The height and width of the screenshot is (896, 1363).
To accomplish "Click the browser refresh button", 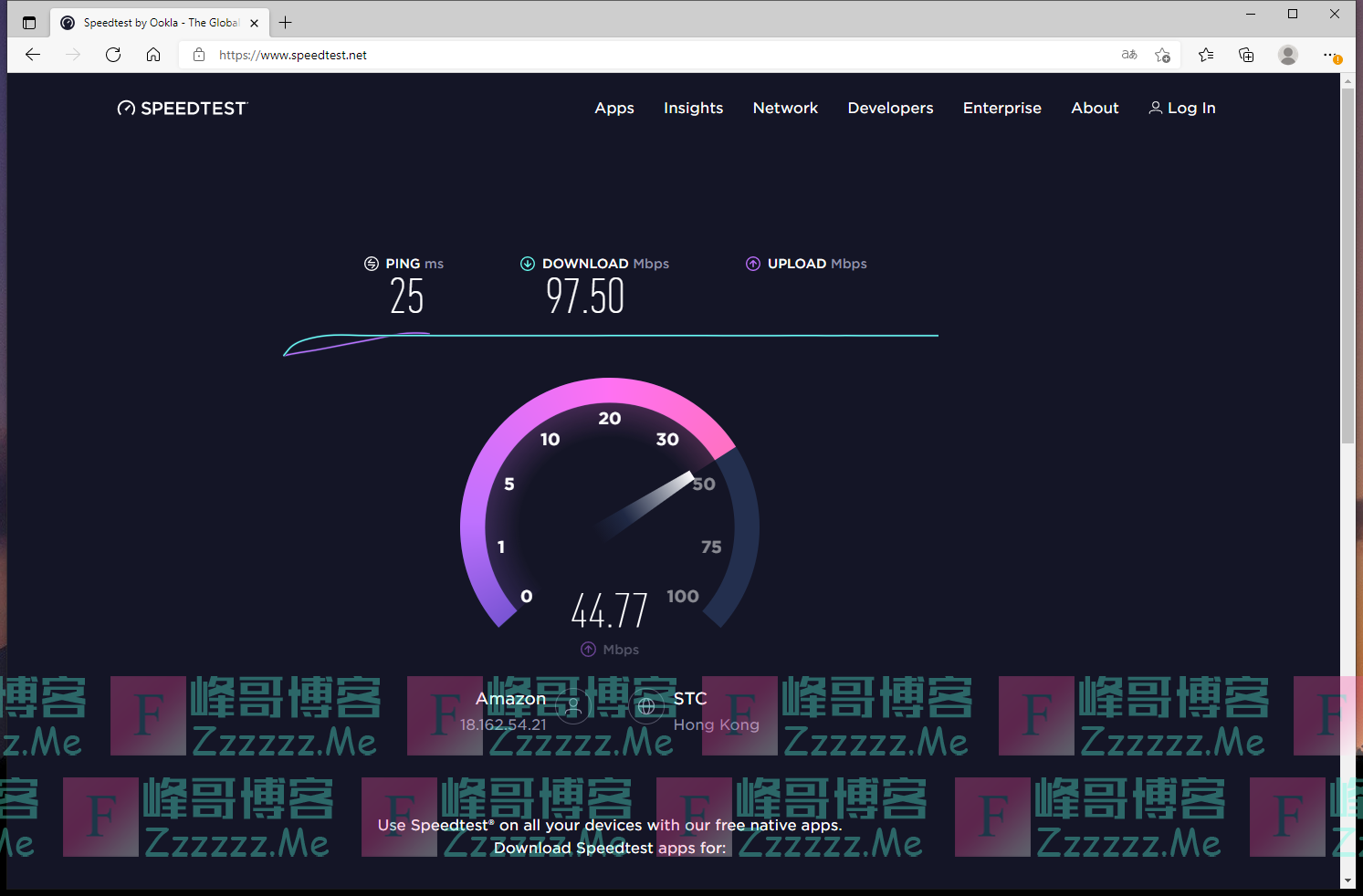I will pos(113,55).
